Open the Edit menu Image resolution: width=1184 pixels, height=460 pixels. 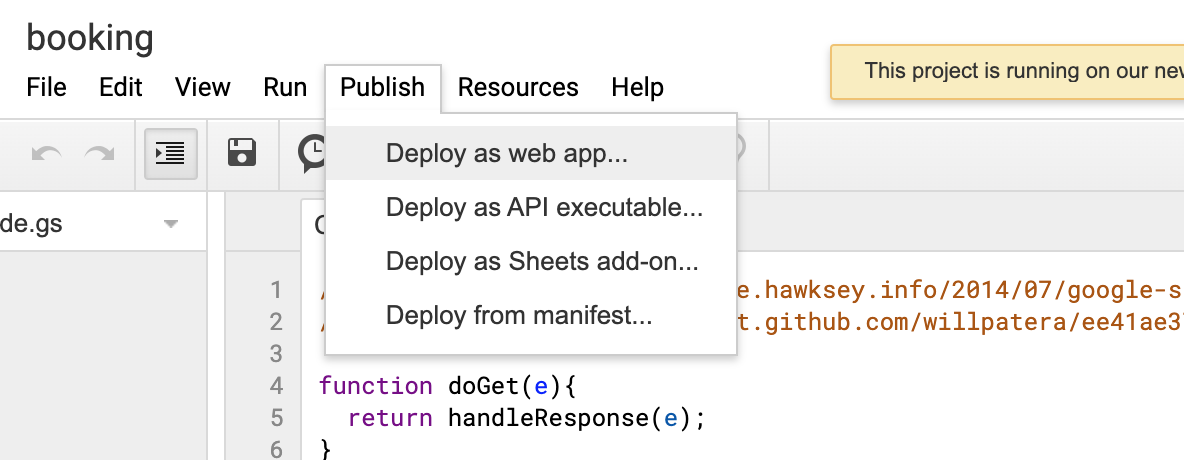point(121,87)
